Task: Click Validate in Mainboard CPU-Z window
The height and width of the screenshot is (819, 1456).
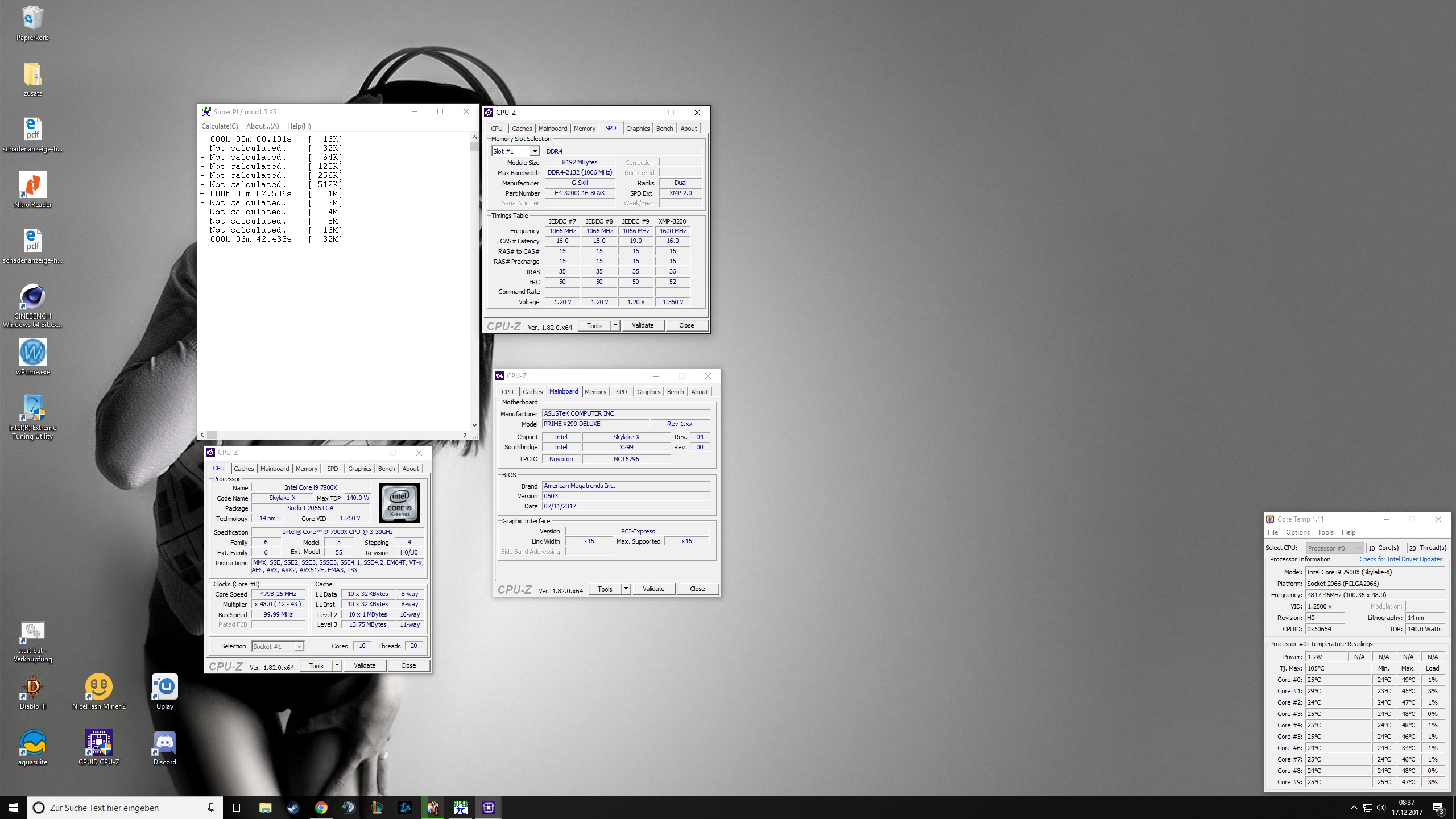Action: (x=653, y=589)
